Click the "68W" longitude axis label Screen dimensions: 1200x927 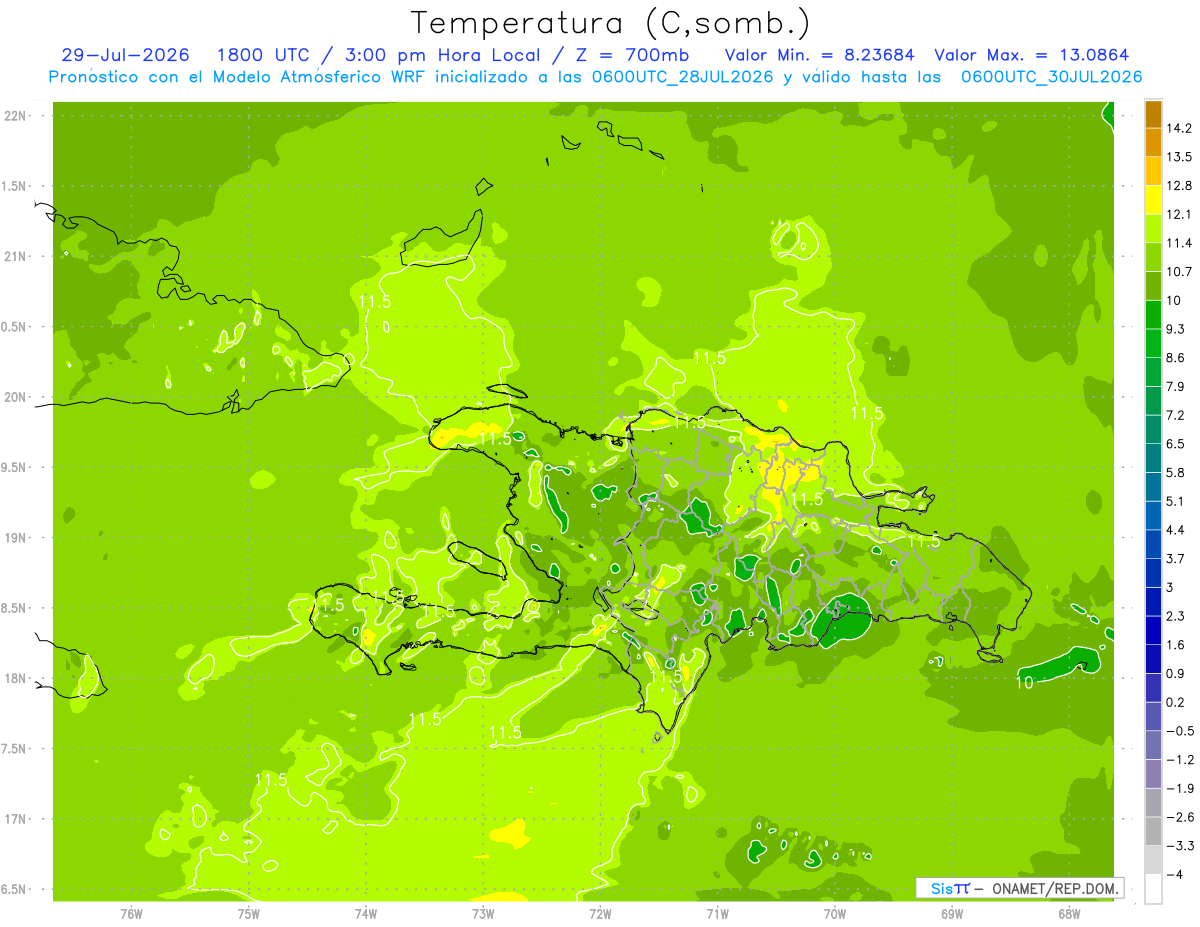coord(1069,914)
